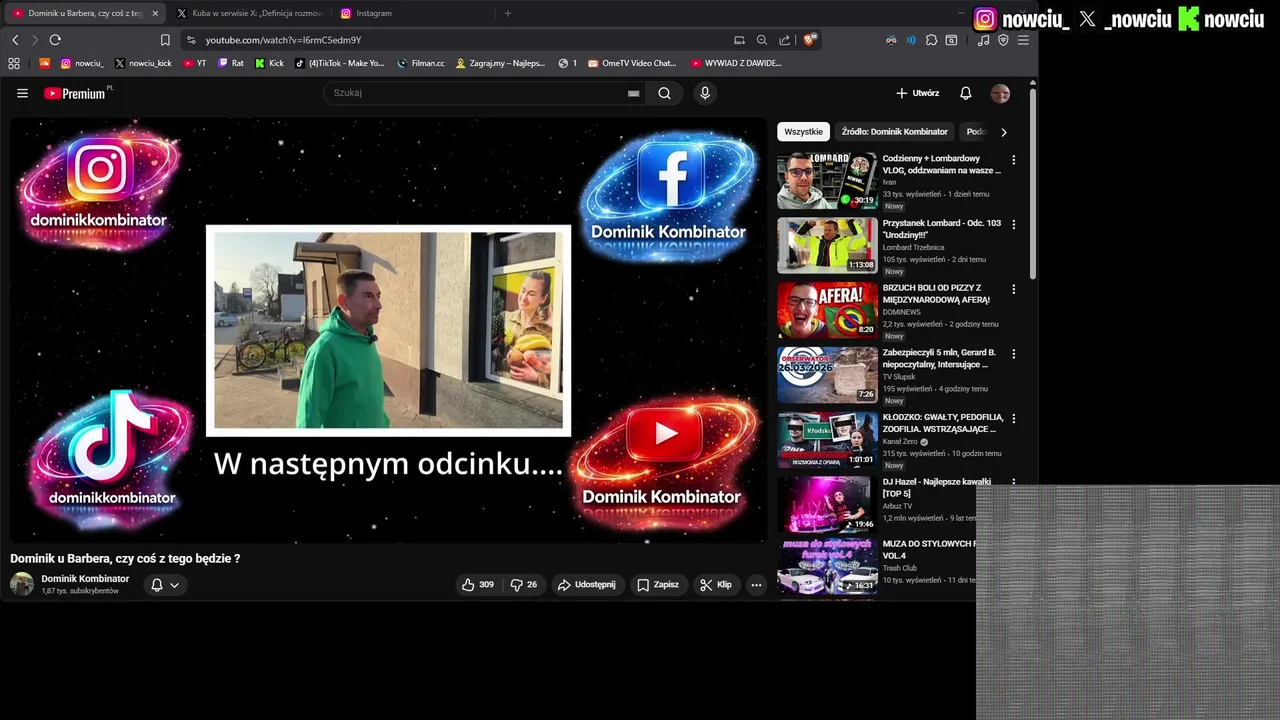This screenshot has height=720, width=1280.
Task: Open options menu for BRZUCH BOLI video
Action: pyautogui.click(x=1013, y=289)
